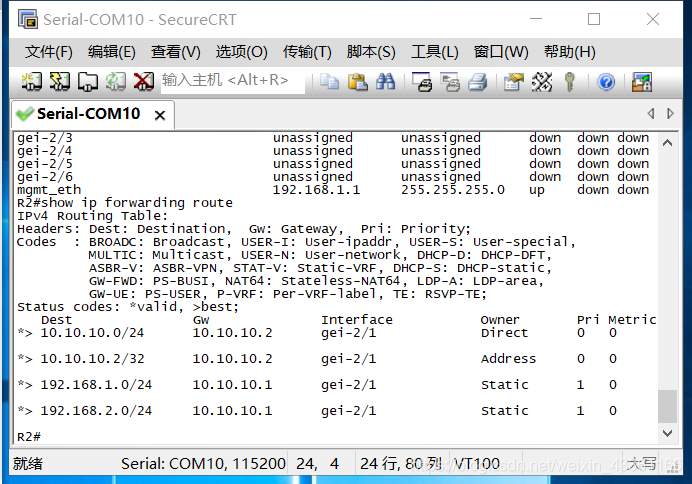Viewport: 692px width, 484px height.
Task: Click status bar '24 行, 80 列' text
Action: click(x=401, y=464)
